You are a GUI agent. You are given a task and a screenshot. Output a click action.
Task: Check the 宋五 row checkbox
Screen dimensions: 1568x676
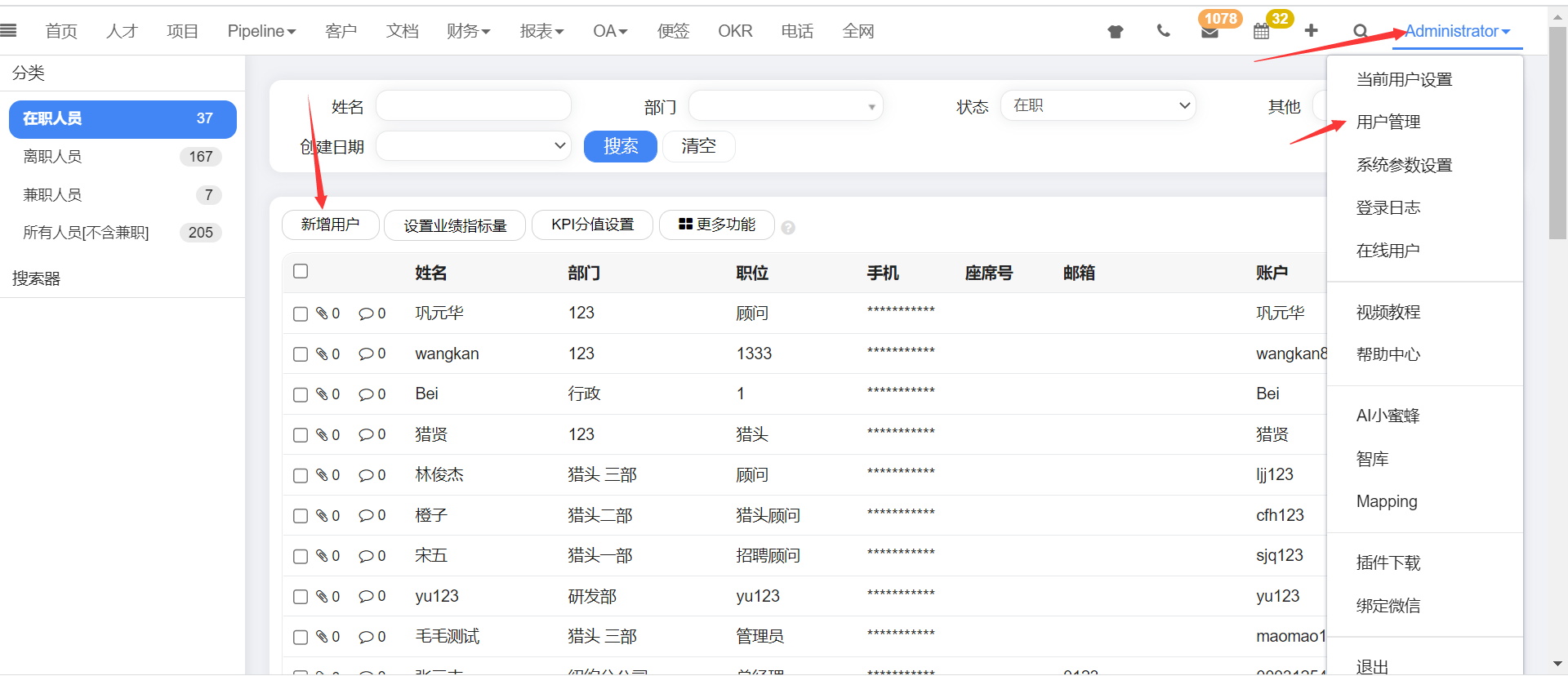pyautogui.click(x=301, y=557)
